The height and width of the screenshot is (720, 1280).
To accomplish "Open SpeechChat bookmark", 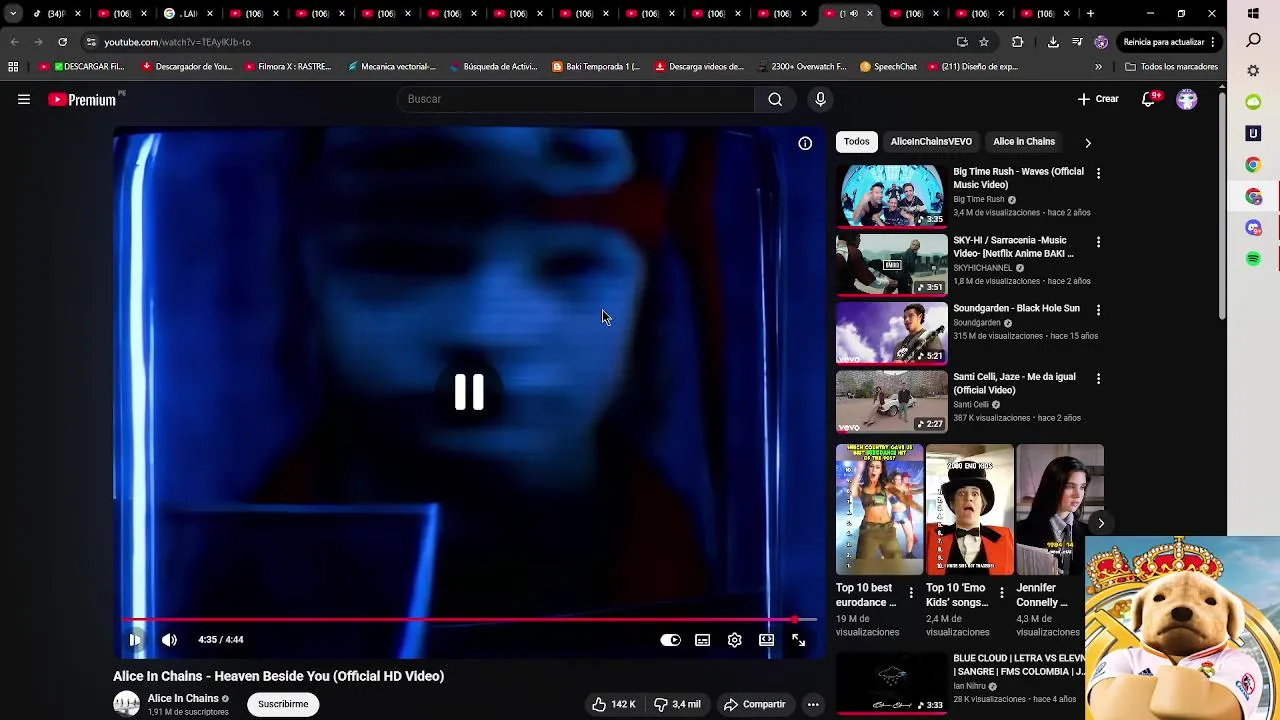I will click(888, 67).
